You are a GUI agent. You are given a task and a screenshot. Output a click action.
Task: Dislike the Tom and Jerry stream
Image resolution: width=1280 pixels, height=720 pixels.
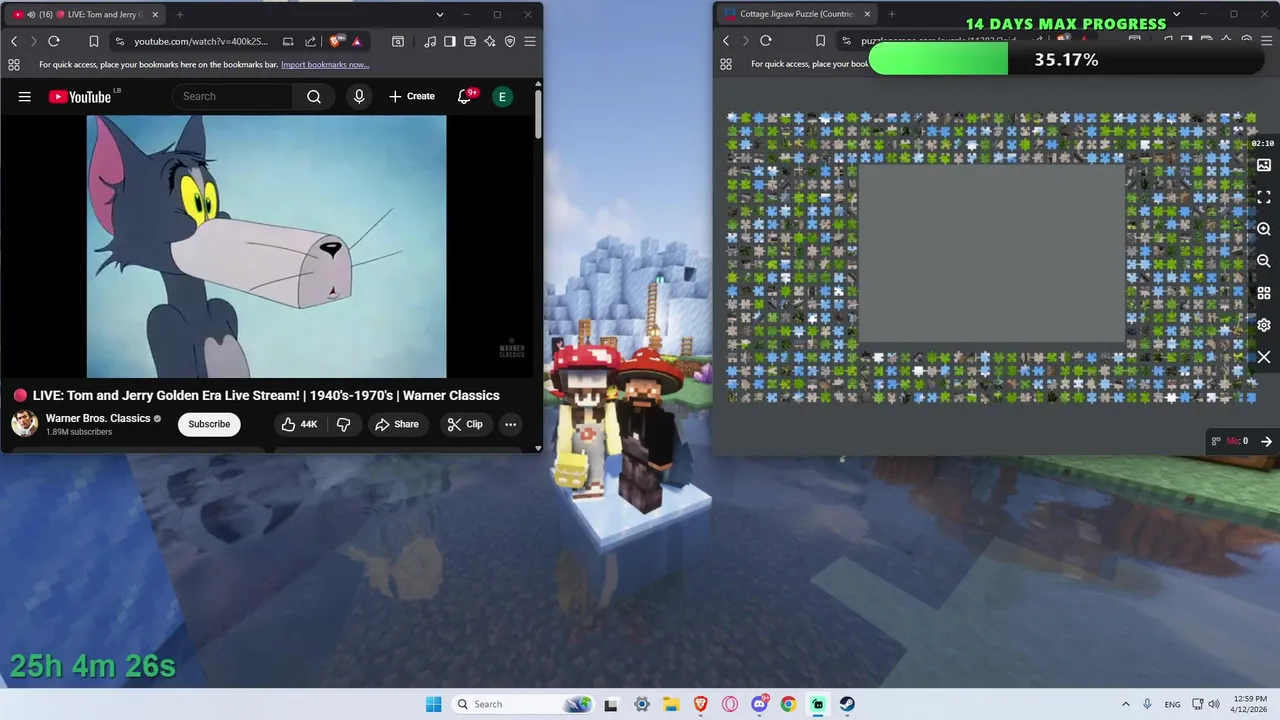click(343, 424)
